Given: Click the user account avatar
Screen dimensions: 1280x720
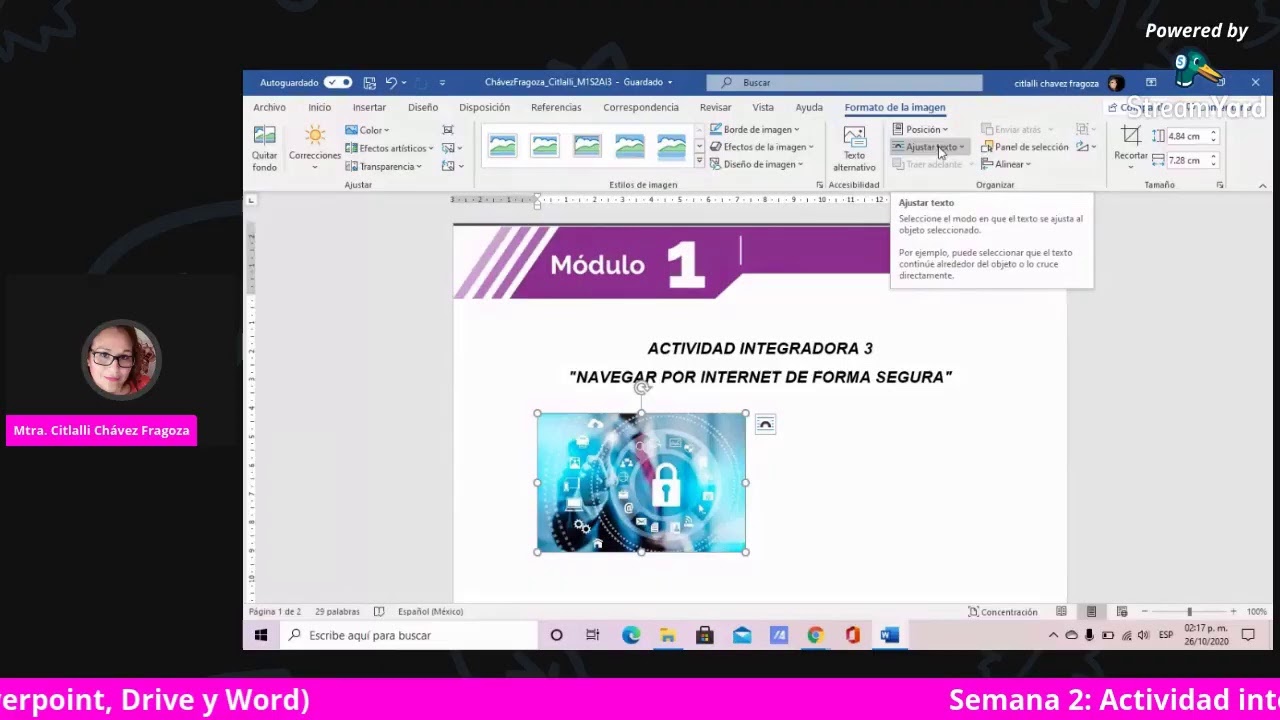Looking at the screenshot, I should (x=1115, y=83).
